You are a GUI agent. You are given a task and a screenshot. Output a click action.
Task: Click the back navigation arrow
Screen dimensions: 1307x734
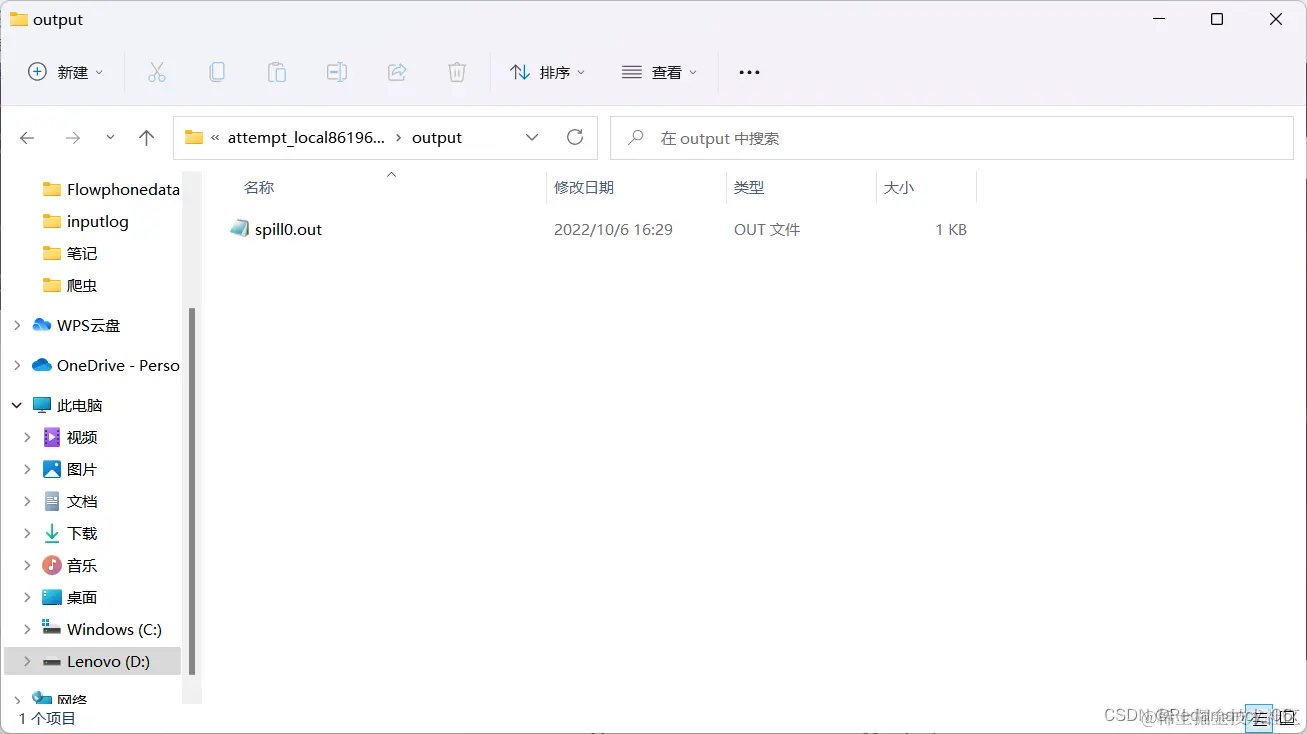pos(27,137)
